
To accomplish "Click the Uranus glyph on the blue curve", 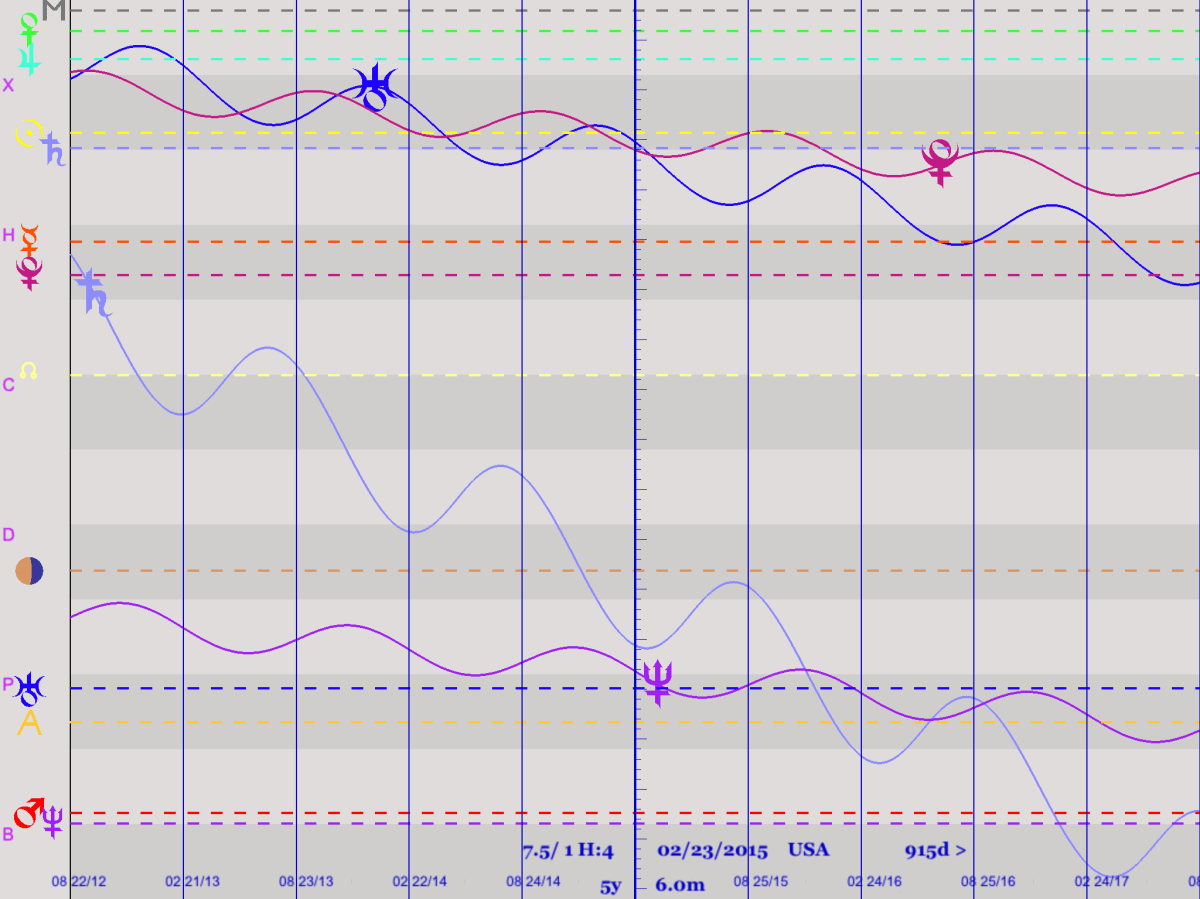I will [378, 87].
